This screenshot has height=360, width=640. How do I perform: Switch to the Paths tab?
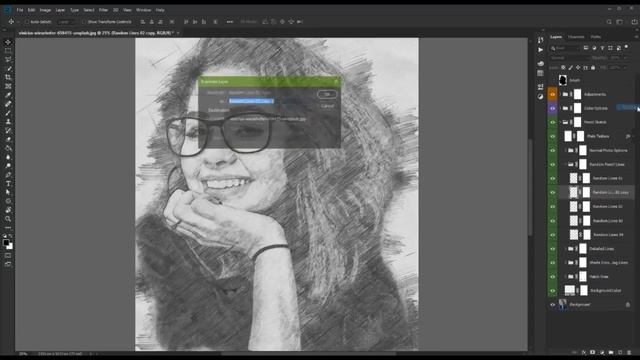[596, 37]
